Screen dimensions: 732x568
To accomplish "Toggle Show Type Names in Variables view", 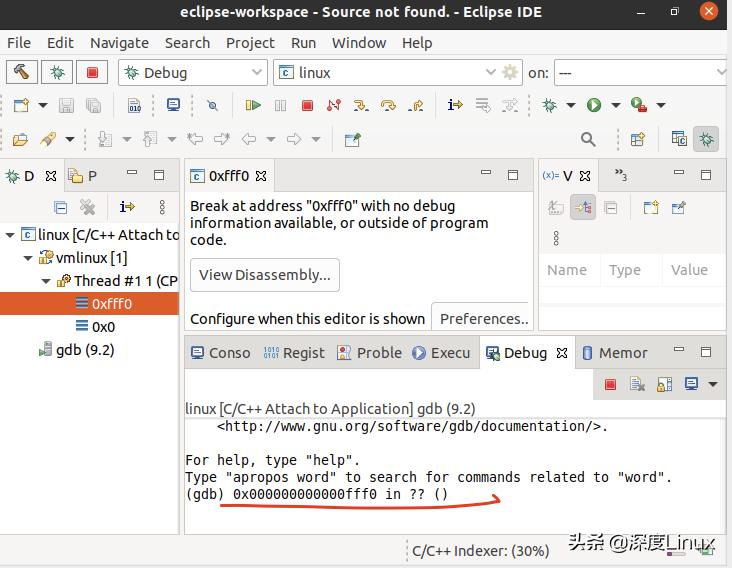I will [557, 208].
